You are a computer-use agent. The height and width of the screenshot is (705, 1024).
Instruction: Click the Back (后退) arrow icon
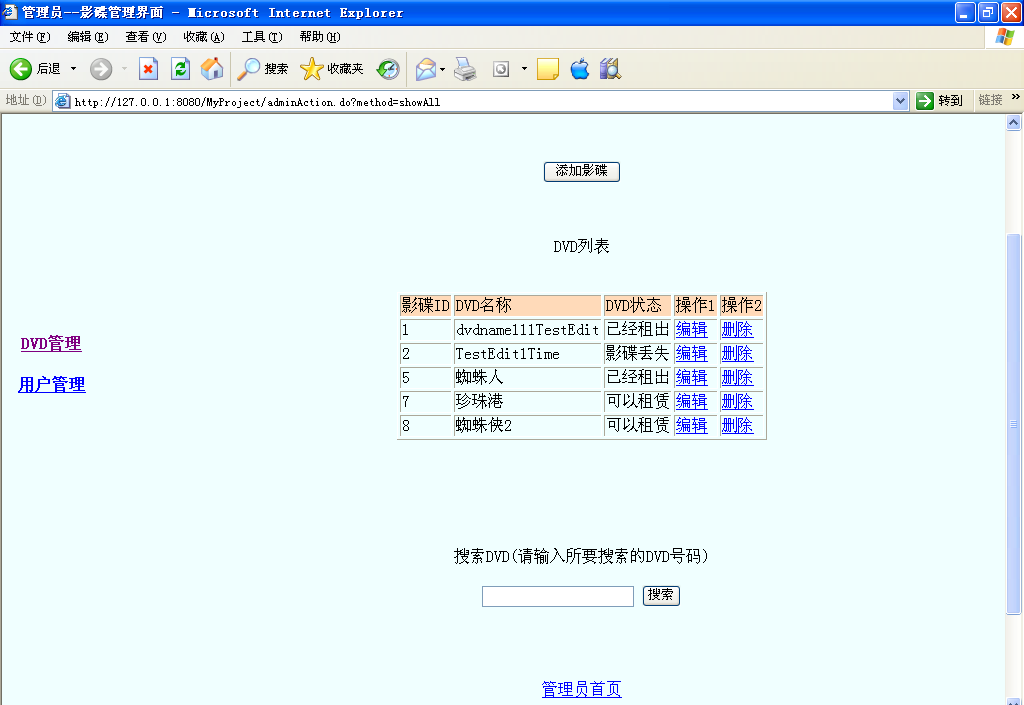pyautogui.click(x=21, y=69)
